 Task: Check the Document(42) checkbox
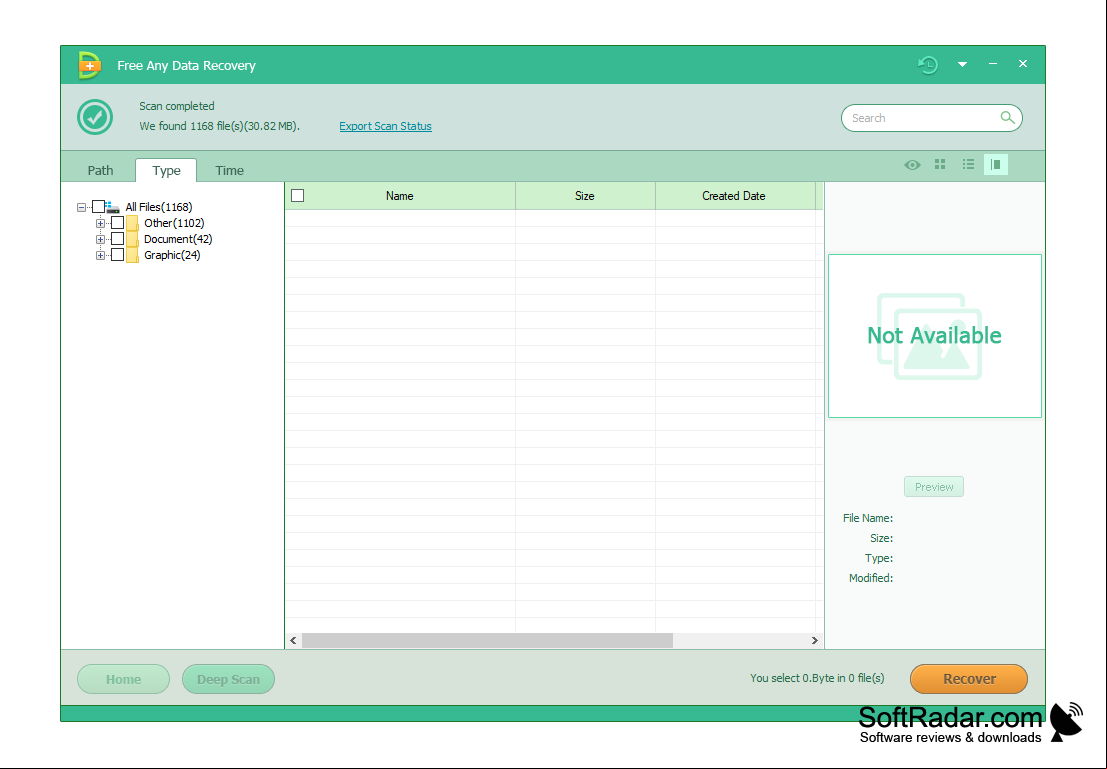(x=118, y=239)
